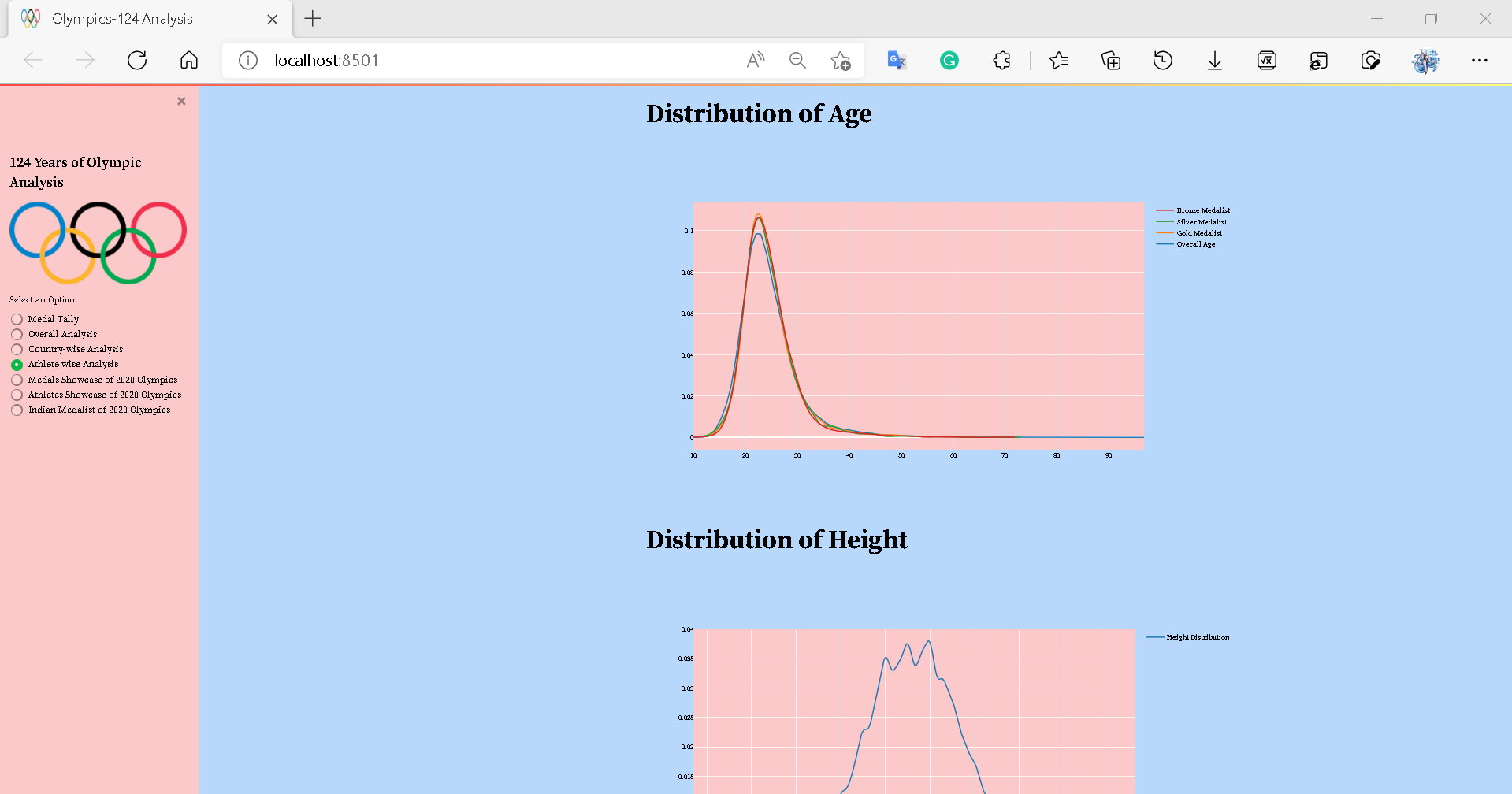The width and height of the screenshot is (1512, 794).
Task: Open a new browser tab
Action: 313,19
